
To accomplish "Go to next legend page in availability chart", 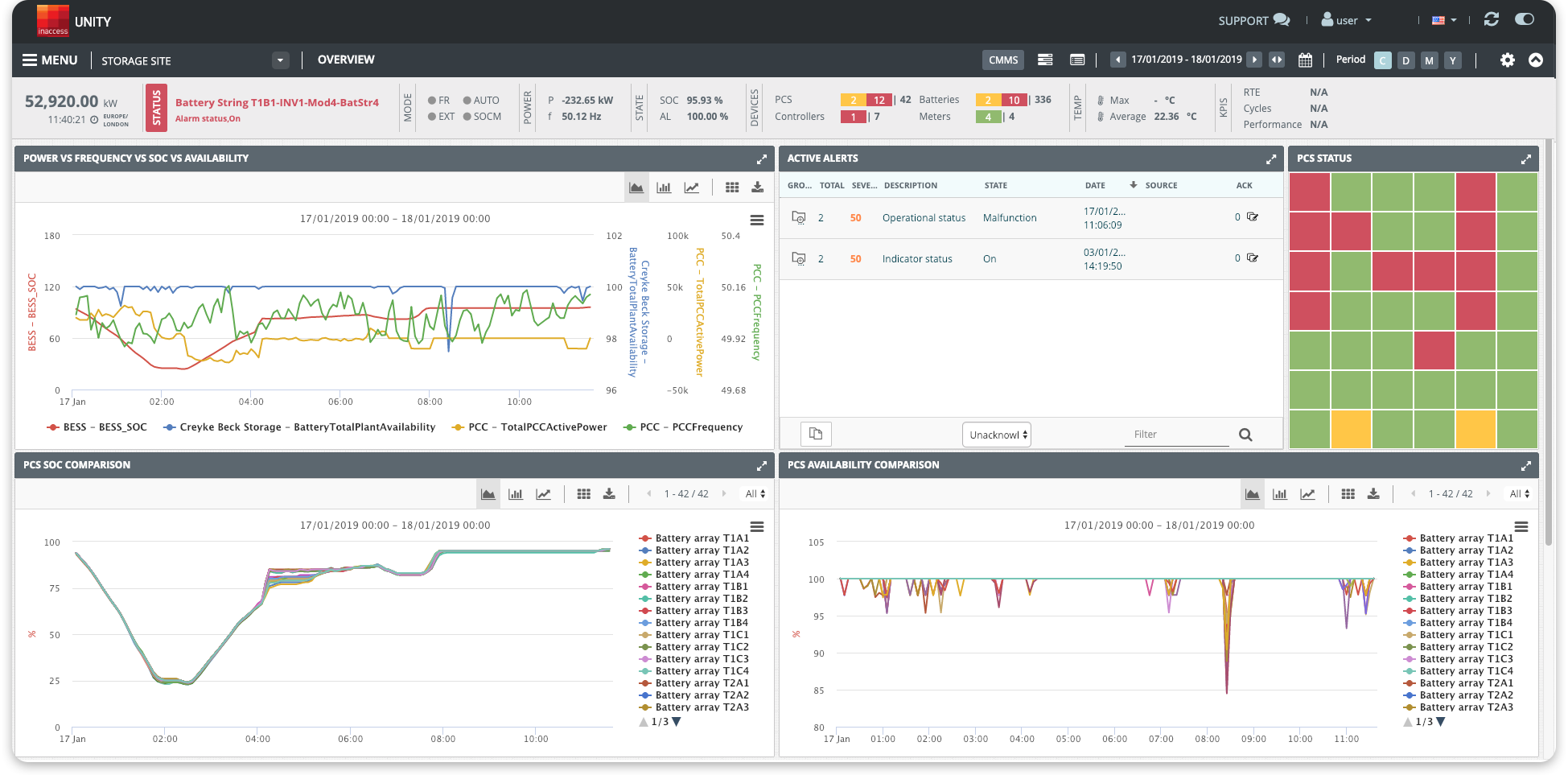I will click(x=1441, y=722).
